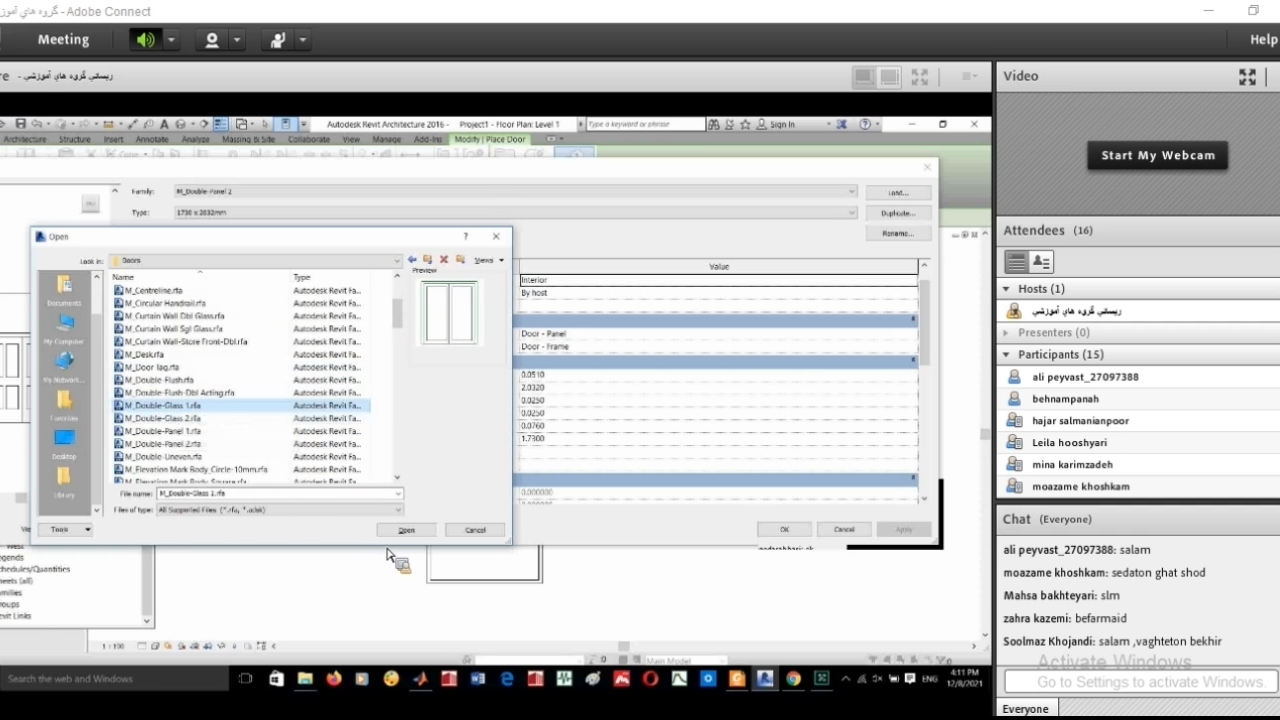The image size is (1280, 720).
Task: Open the Meeting menu
Action: click(63, 40)
